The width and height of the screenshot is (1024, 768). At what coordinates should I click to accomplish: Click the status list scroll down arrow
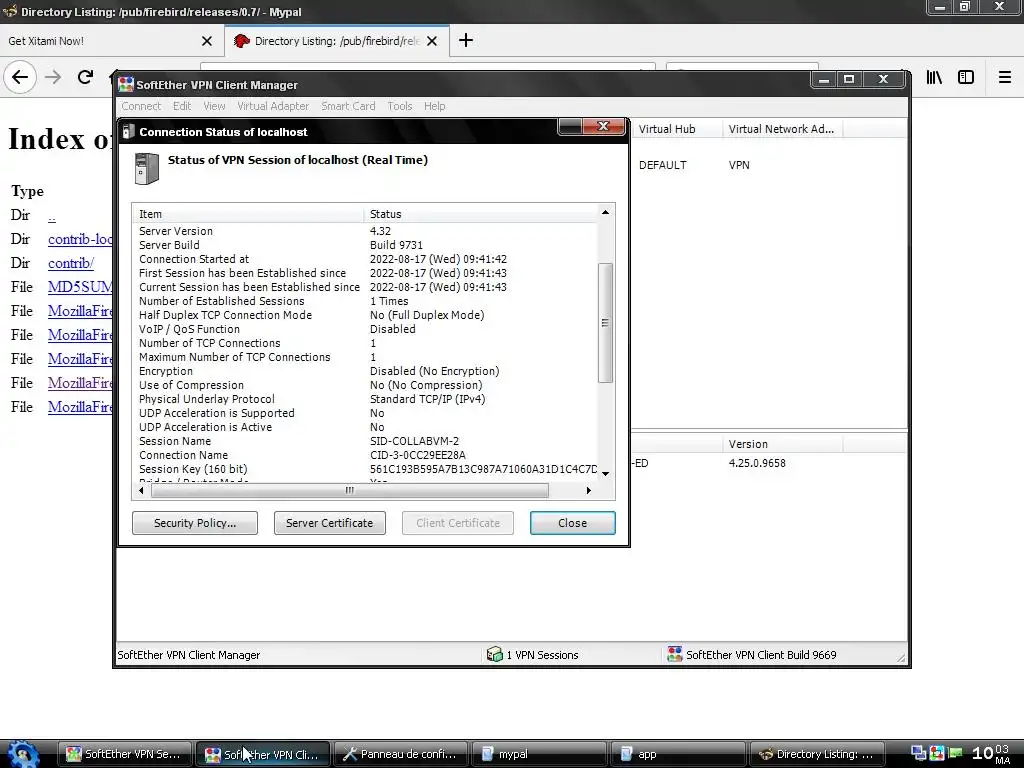[605, 473]
